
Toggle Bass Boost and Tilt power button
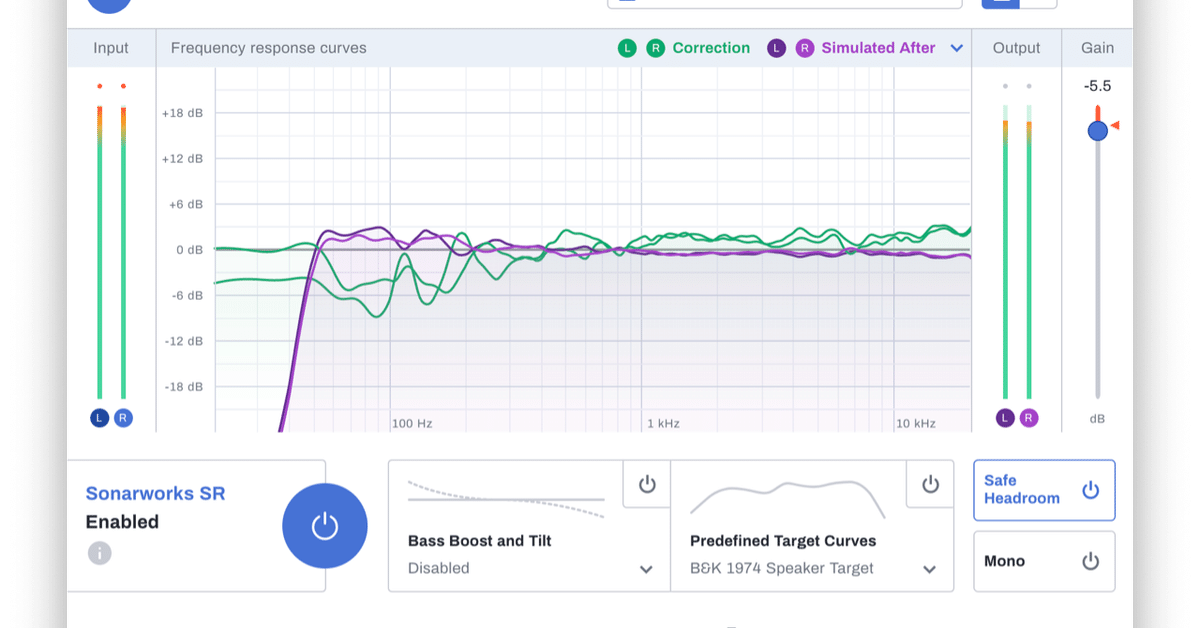[647, 484]
